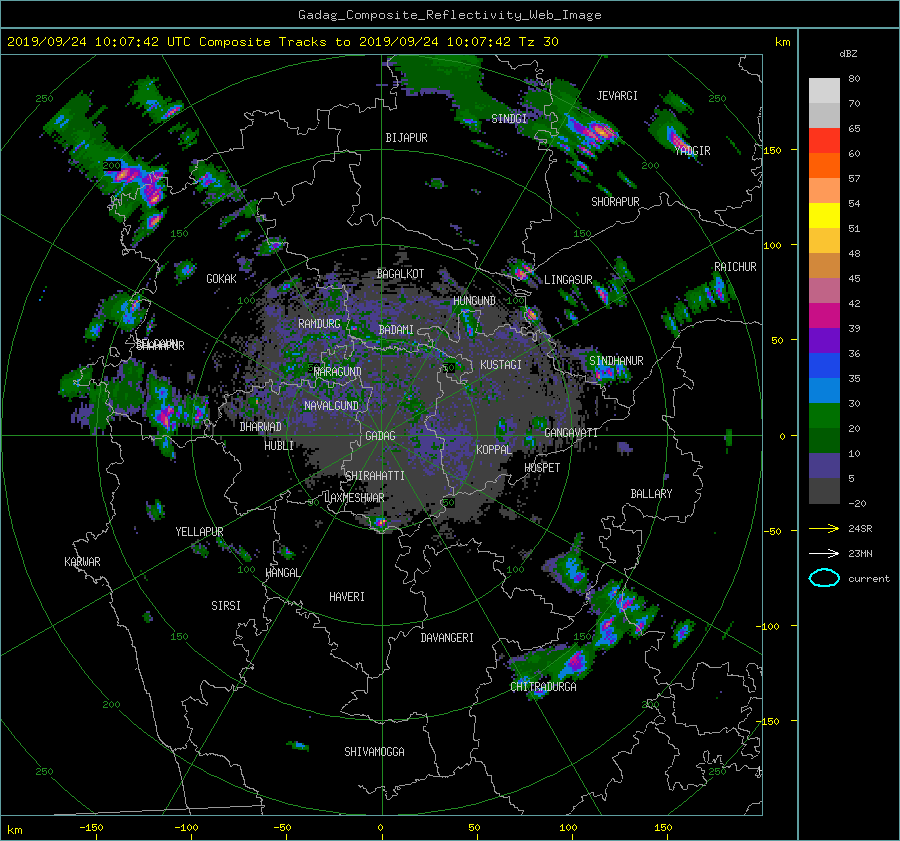Screen dimensions: 900x841
Task: Click the yellow 51 dBZ legend swatch
Action: (x=824, y=215)
